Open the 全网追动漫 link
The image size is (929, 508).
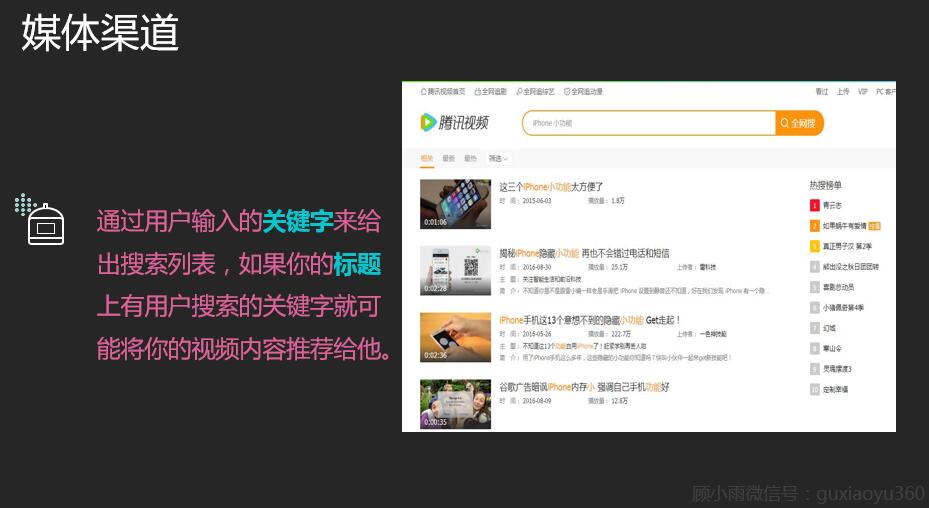[x=583, y=91]
